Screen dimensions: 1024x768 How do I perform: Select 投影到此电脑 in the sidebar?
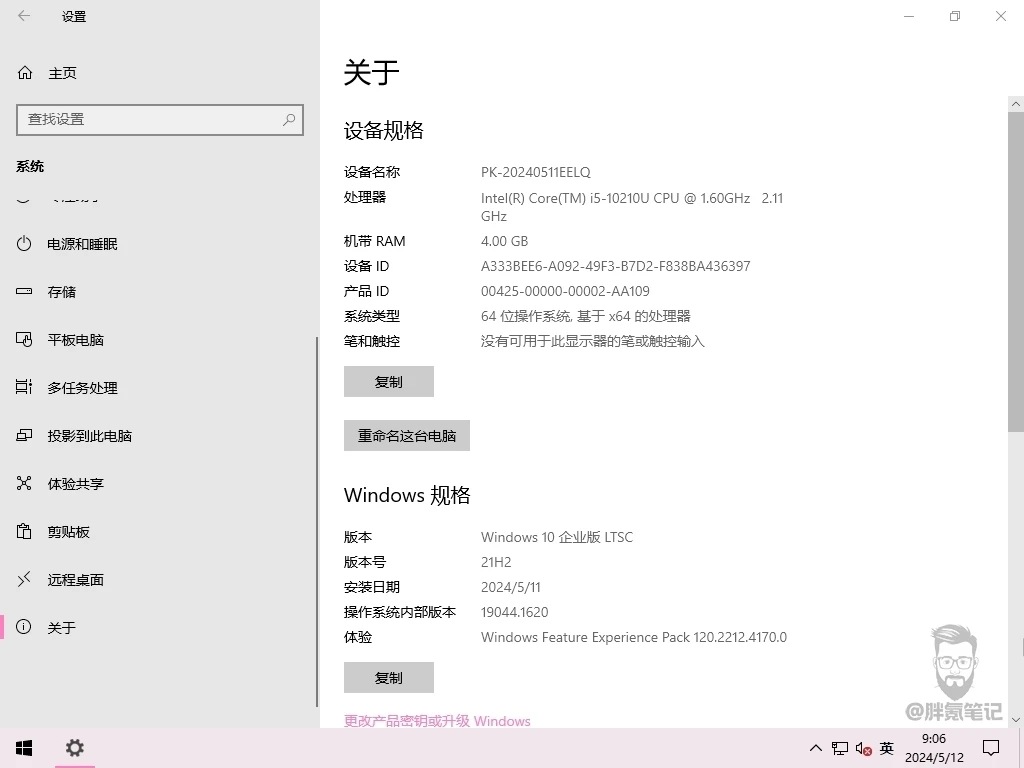(x=89, y=436)
